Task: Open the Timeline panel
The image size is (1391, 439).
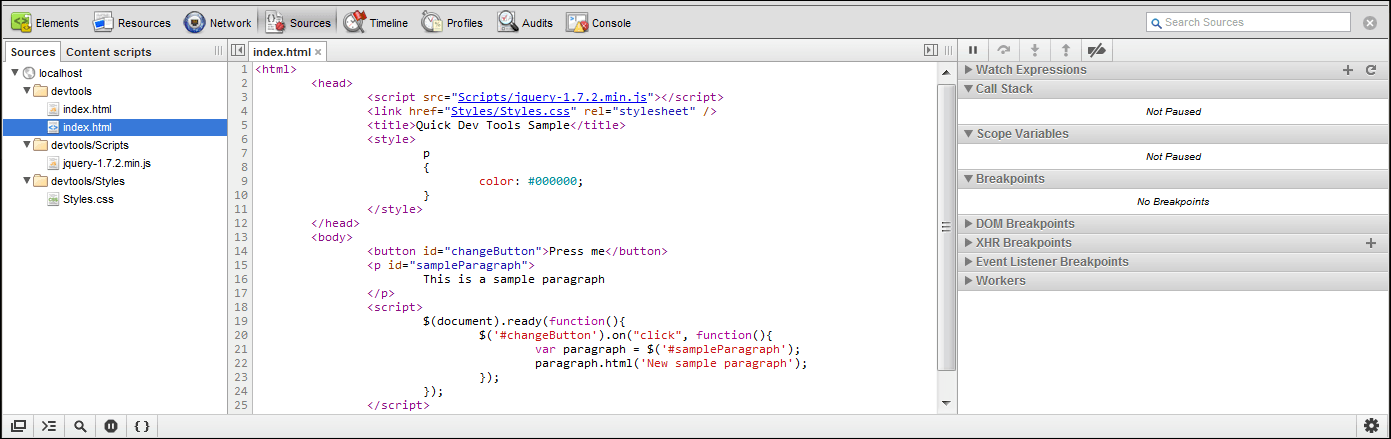Action: [x=376, y=22]
